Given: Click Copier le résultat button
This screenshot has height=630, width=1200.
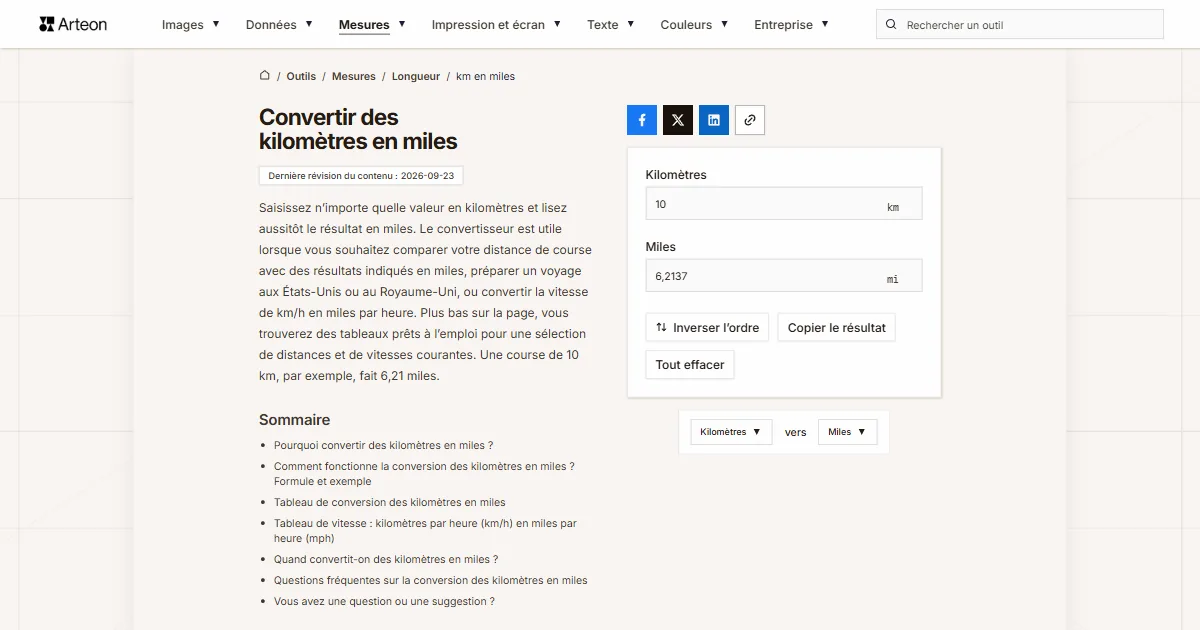Looking at the screenshot, I should pyautogui.click(x=836, y=327).
